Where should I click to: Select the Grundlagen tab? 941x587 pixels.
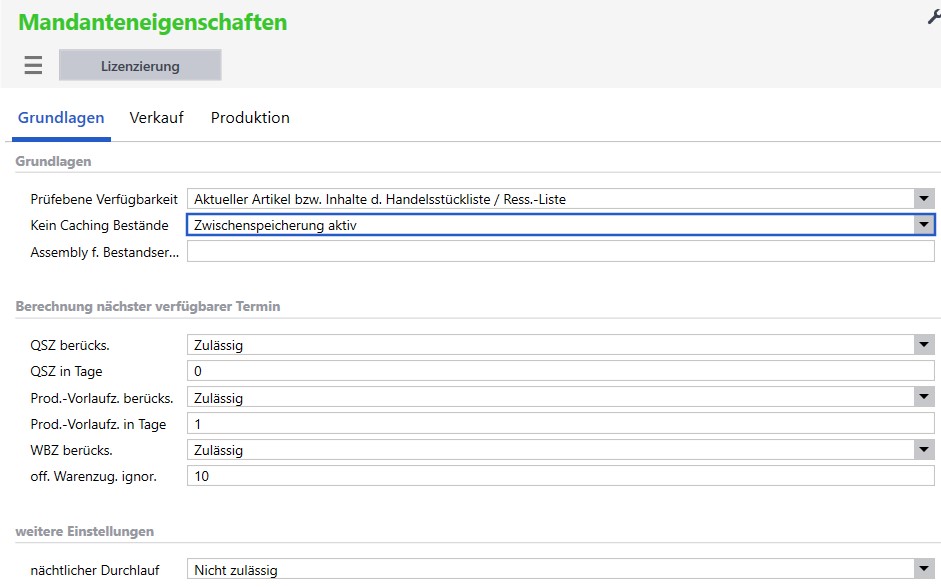[x=61, y=118]
